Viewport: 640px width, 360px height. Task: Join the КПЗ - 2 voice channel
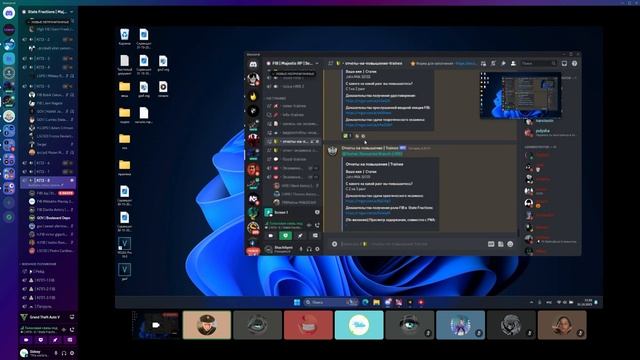48,40
